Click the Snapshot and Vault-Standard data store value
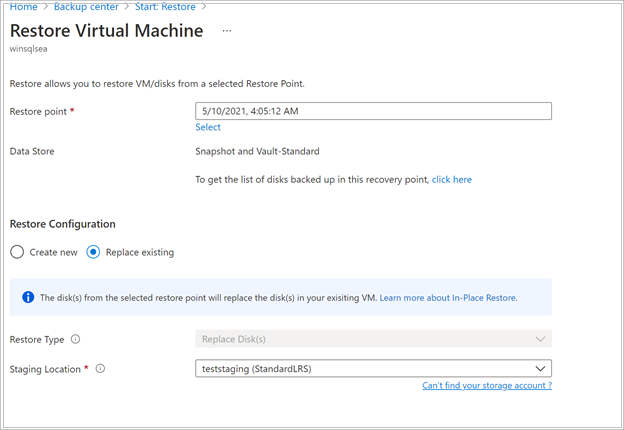 258,152
